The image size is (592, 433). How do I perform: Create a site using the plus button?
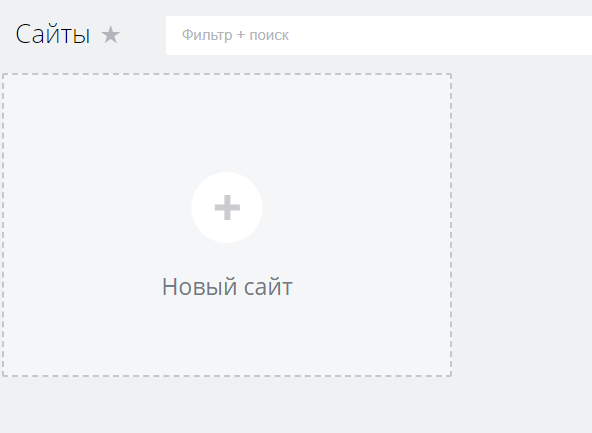pos(227,207)
